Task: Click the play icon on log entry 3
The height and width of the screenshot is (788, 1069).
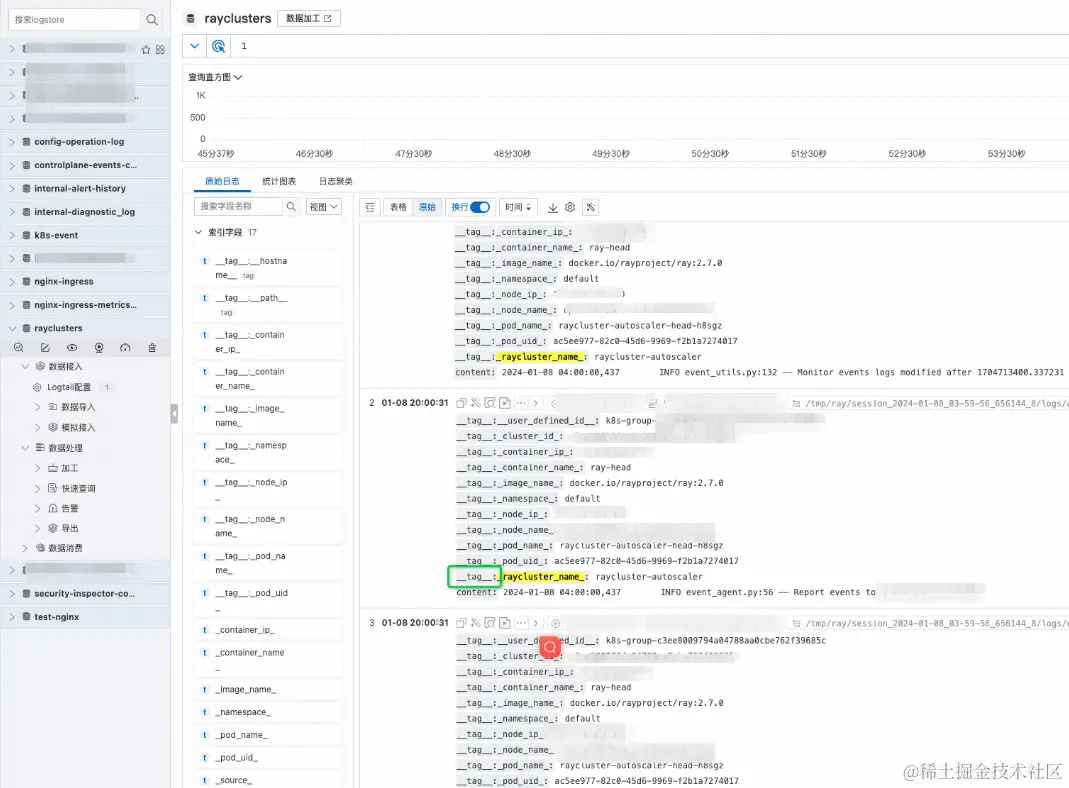Action: 505,623
